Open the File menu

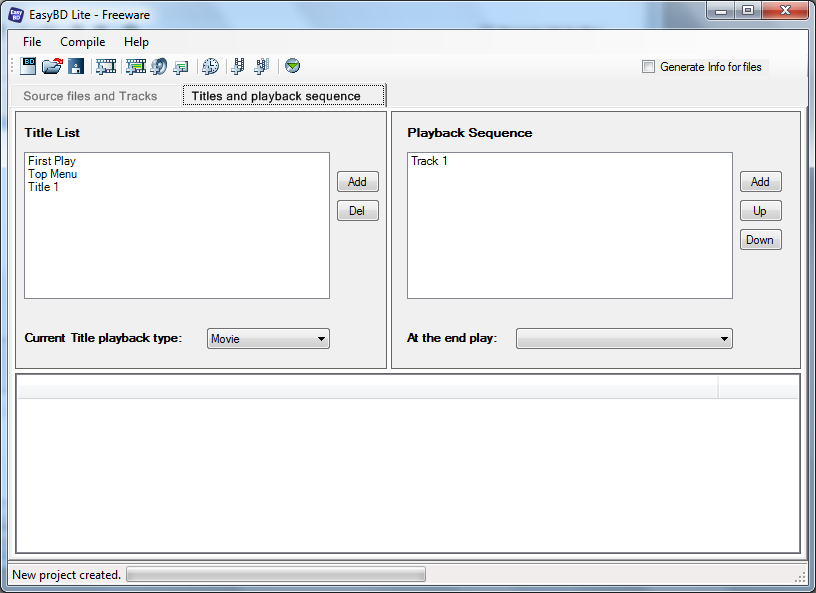coord(32,42)
